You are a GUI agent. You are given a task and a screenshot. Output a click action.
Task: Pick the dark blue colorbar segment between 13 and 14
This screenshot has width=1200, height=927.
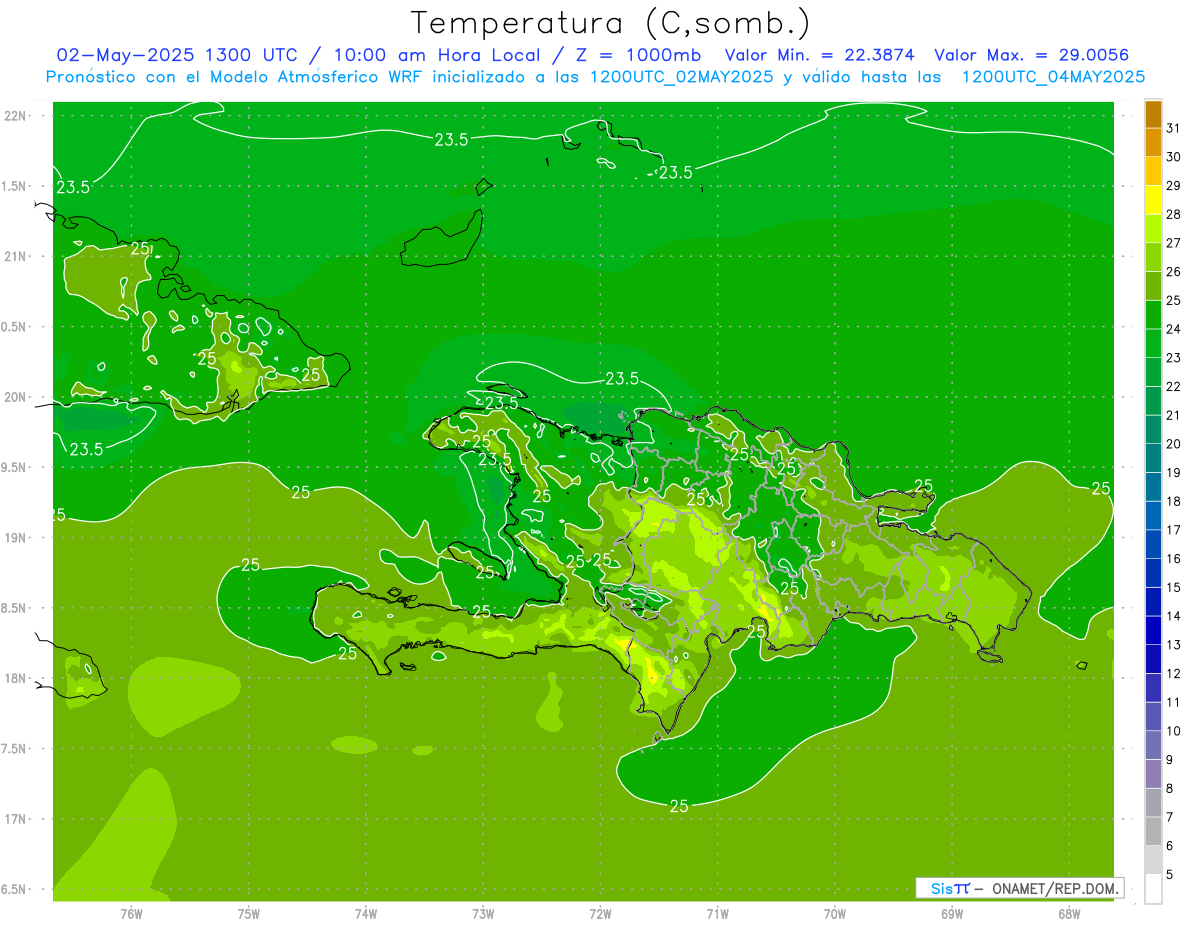(x=1153, y=630)
